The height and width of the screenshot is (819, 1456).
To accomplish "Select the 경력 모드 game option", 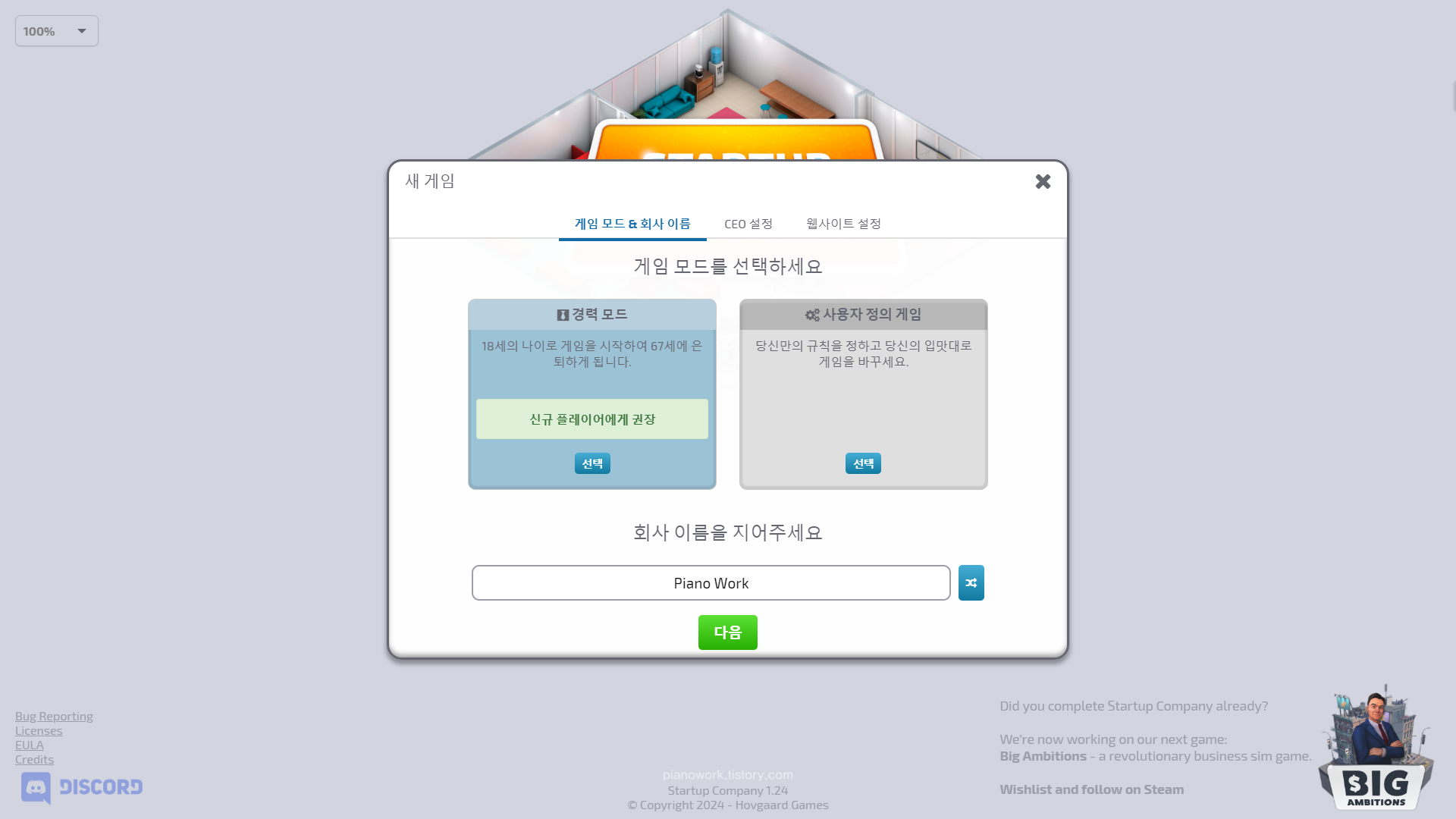I will pyautogui.click(x=591, y=463).
